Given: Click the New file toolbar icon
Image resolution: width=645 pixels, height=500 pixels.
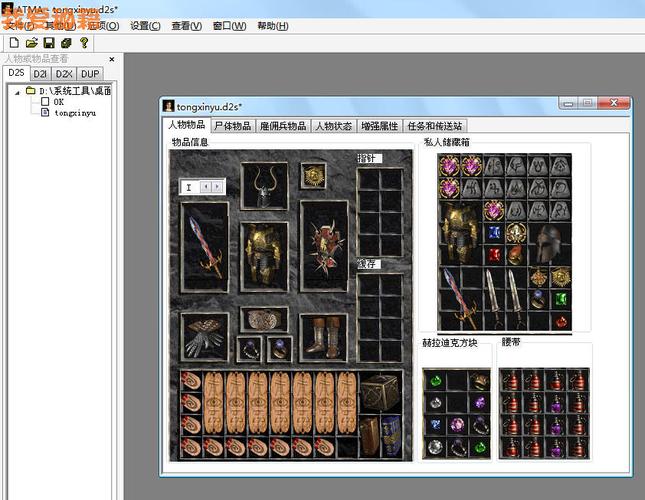Looking at the screenshot, I should tap(14, 43).
